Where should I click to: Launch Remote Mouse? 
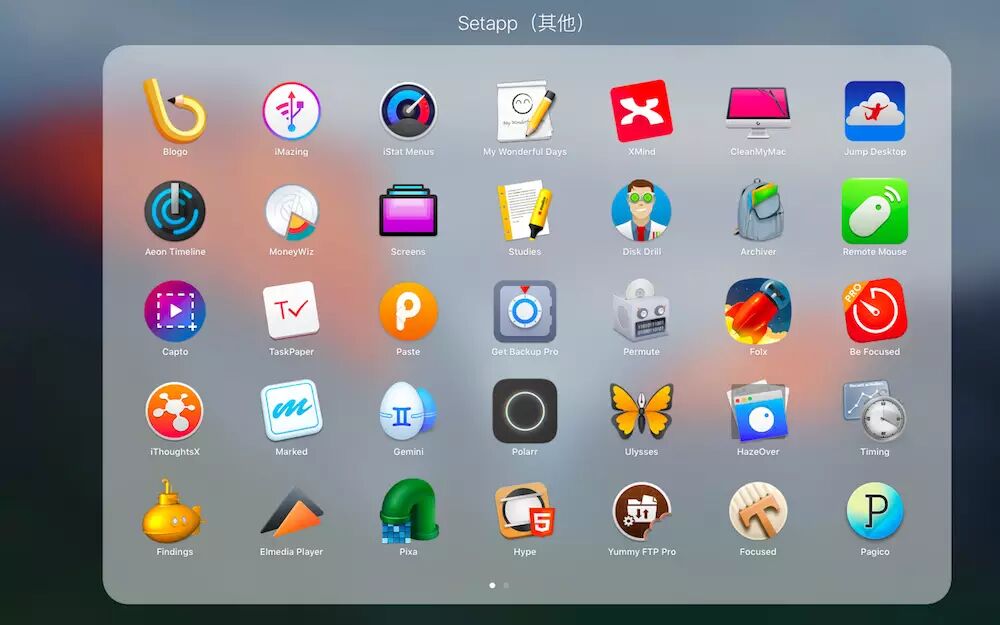(x=875, y=211)
